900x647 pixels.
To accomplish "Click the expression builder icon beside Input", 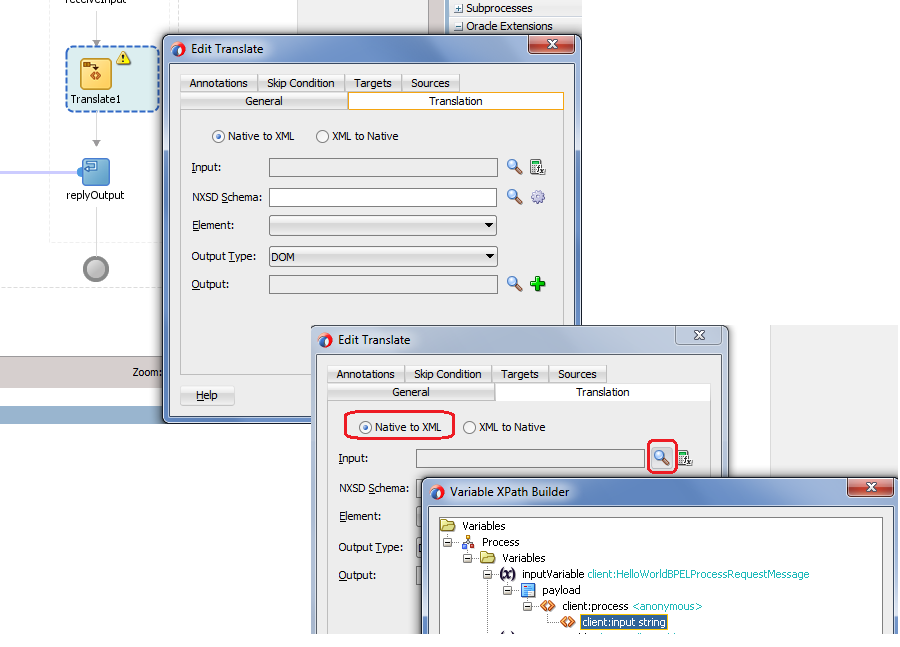I will tap(537, 167).
